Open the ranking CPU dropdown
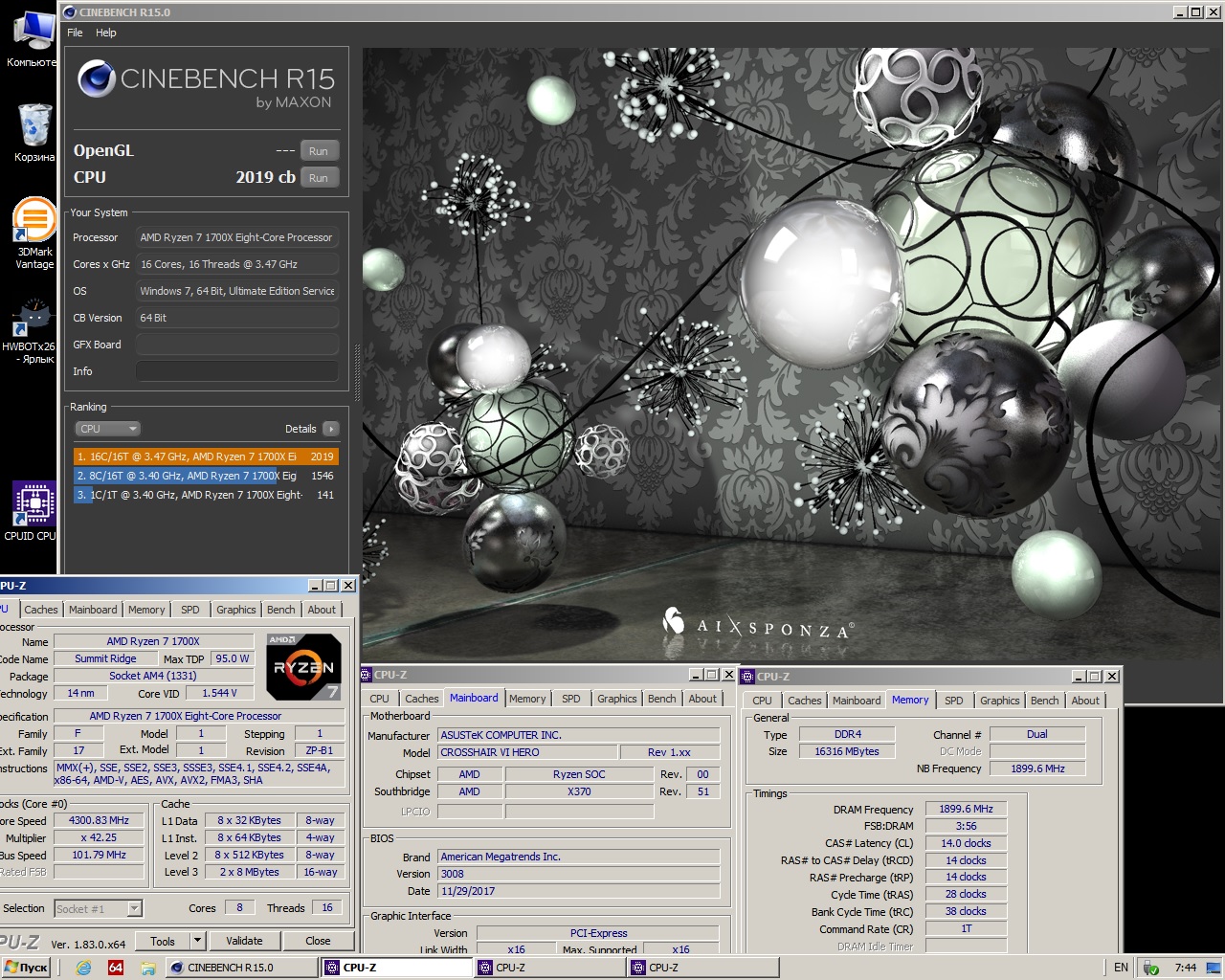The image size is (1225, 980). click(108, 429)
